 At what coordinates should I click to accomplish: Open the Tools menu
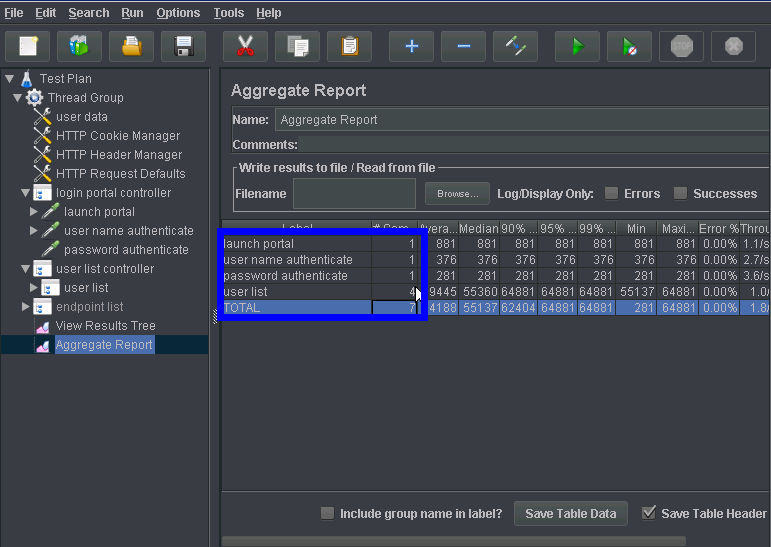(x=229, y=13)
